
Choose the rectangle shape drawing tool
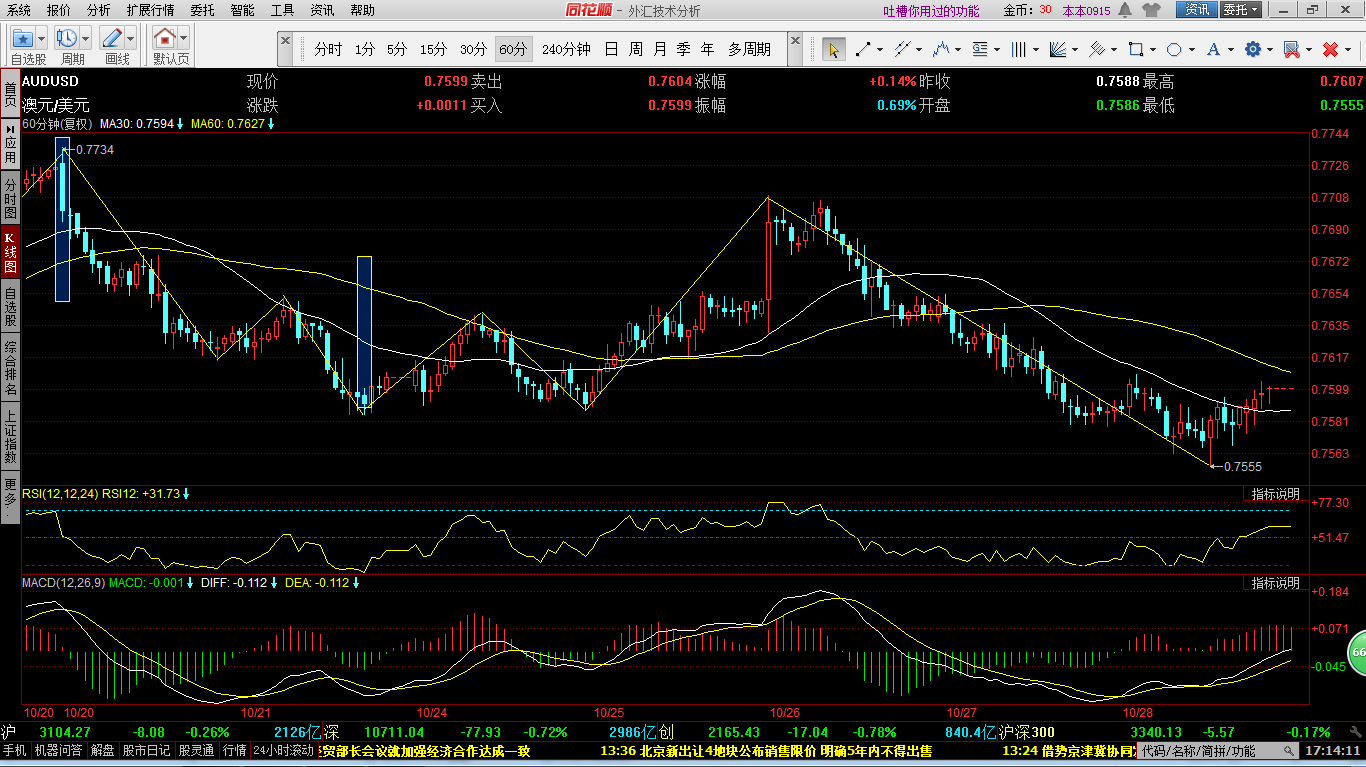tap(1135, 49)
